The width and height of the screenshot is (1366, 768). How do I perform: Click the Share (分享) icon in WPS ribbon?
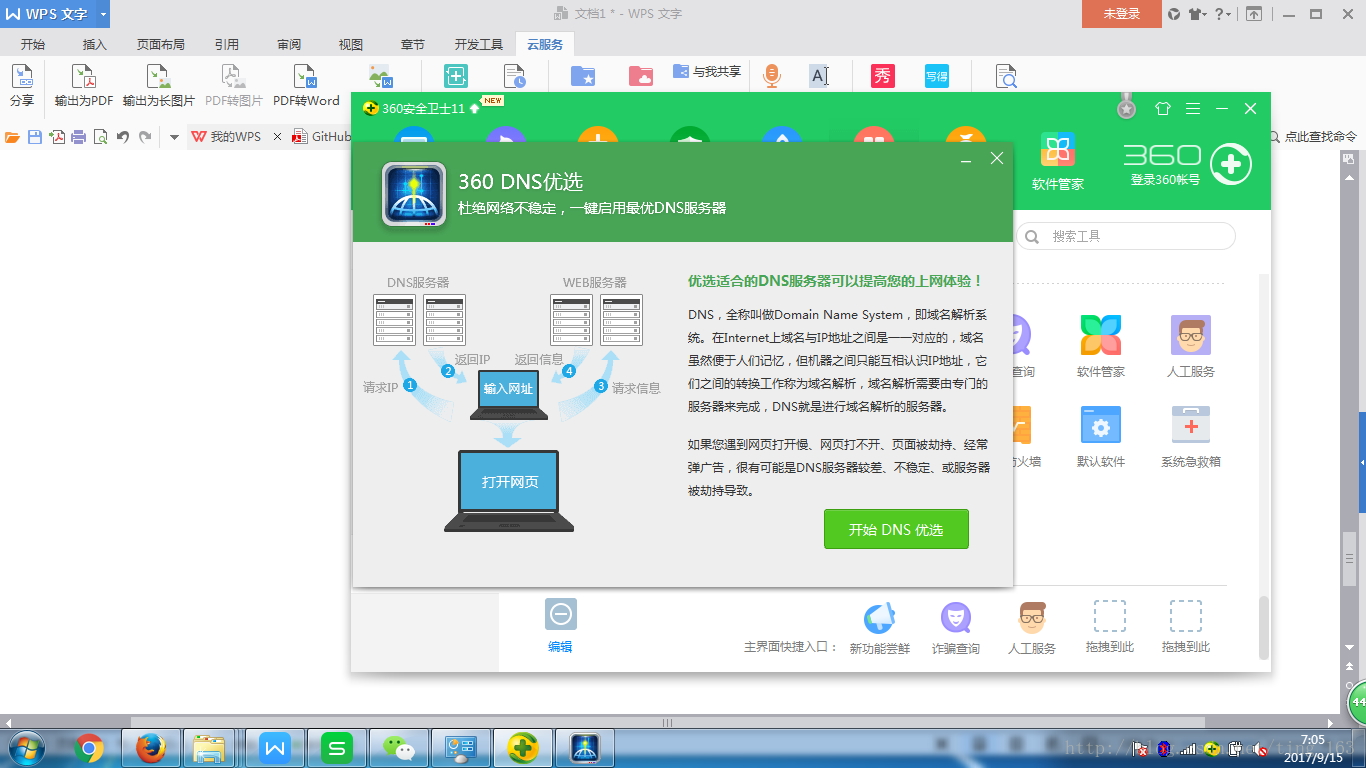click(22, 85)
